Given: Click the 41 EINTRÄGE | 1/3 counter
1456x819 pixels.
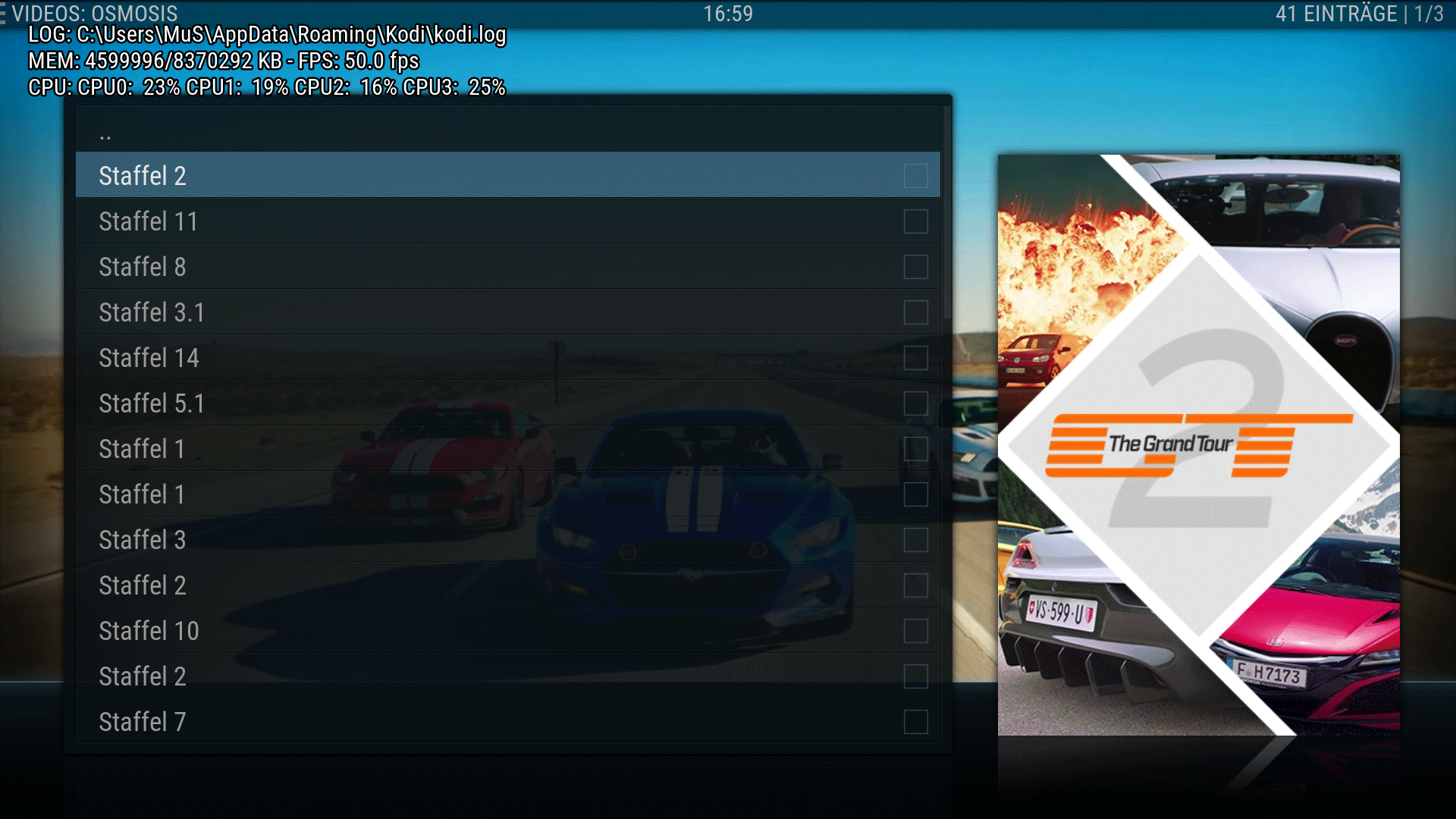Looking at the screenshot, I should coord(1359,14).
